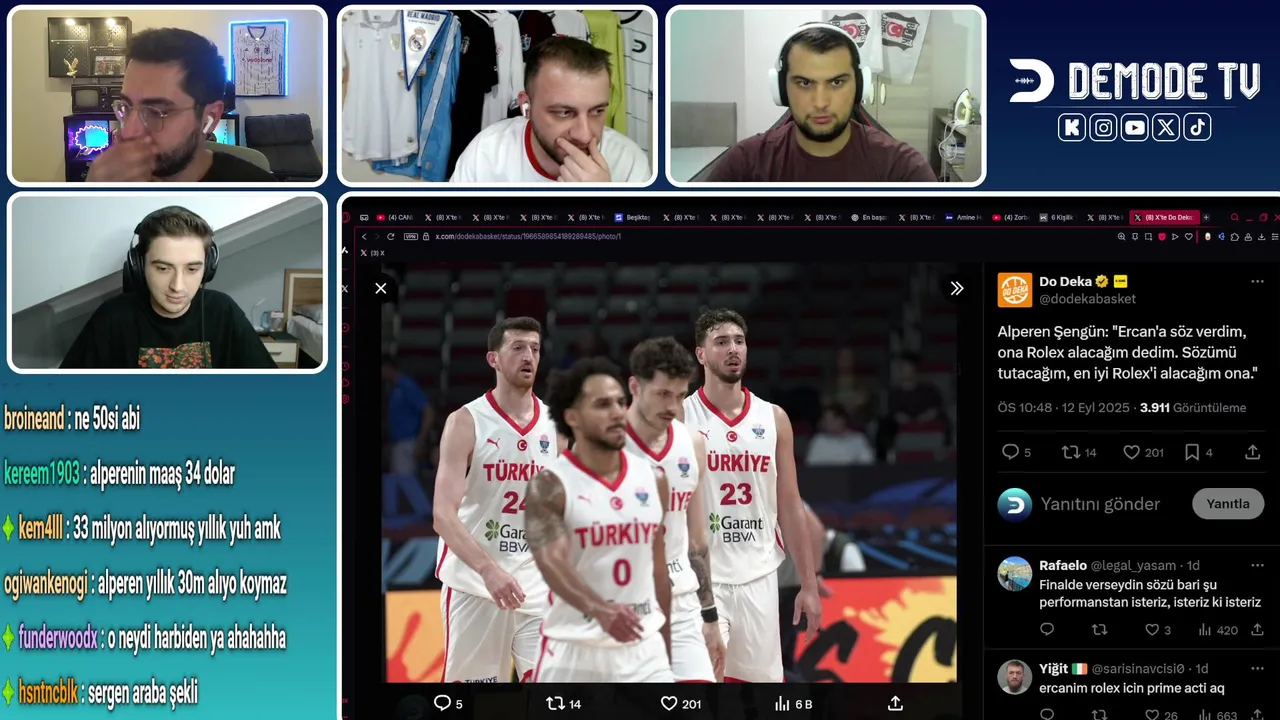Viewport: 1280px width, 720px height.
Task: Bookmark the tweet showing 4 bookmarks
Action: [x=1198, y=452]
